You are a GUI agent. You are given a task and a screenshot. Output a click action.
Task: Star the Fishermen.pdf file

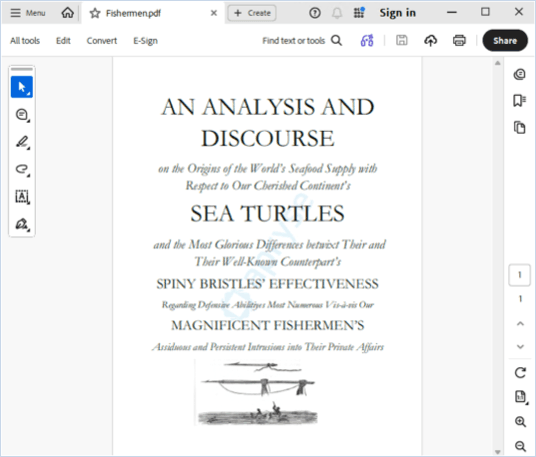pyautogui.click(x=95, y=13)
